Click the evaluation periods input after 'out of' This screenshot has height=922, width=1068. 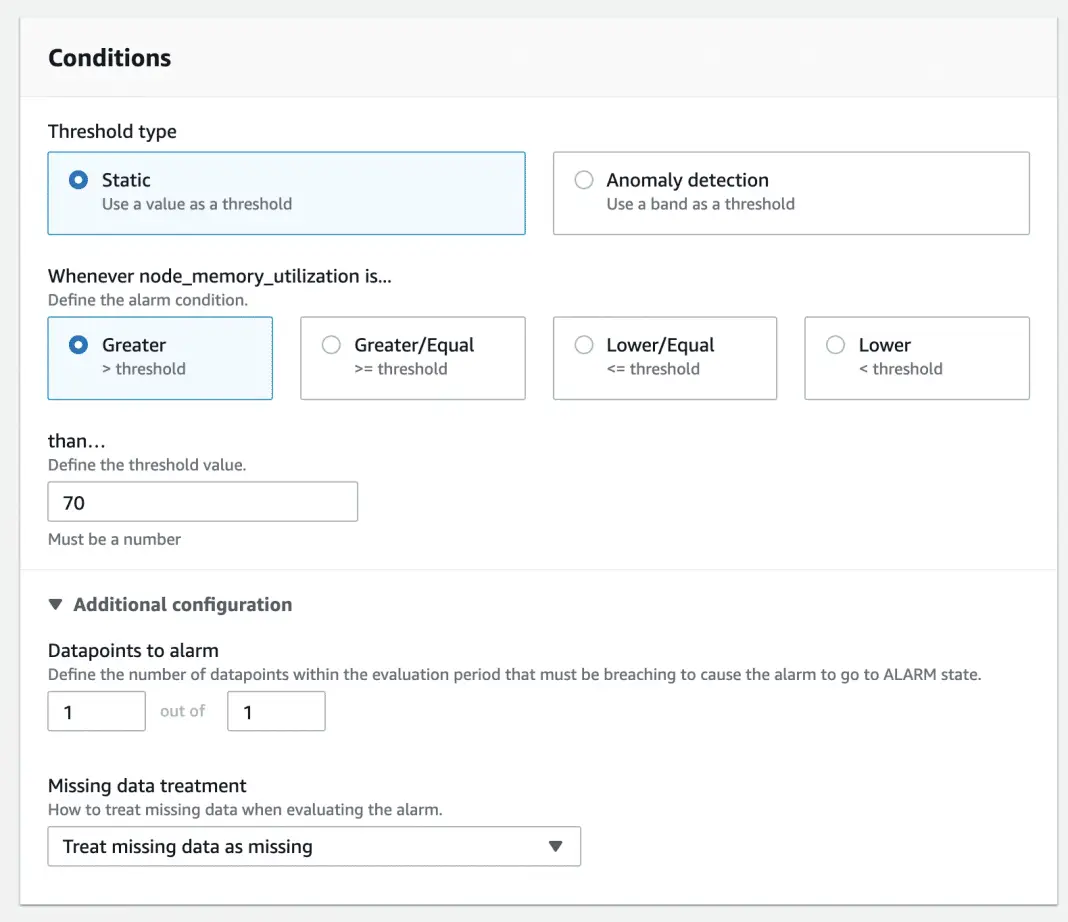[x=276, y=711]
